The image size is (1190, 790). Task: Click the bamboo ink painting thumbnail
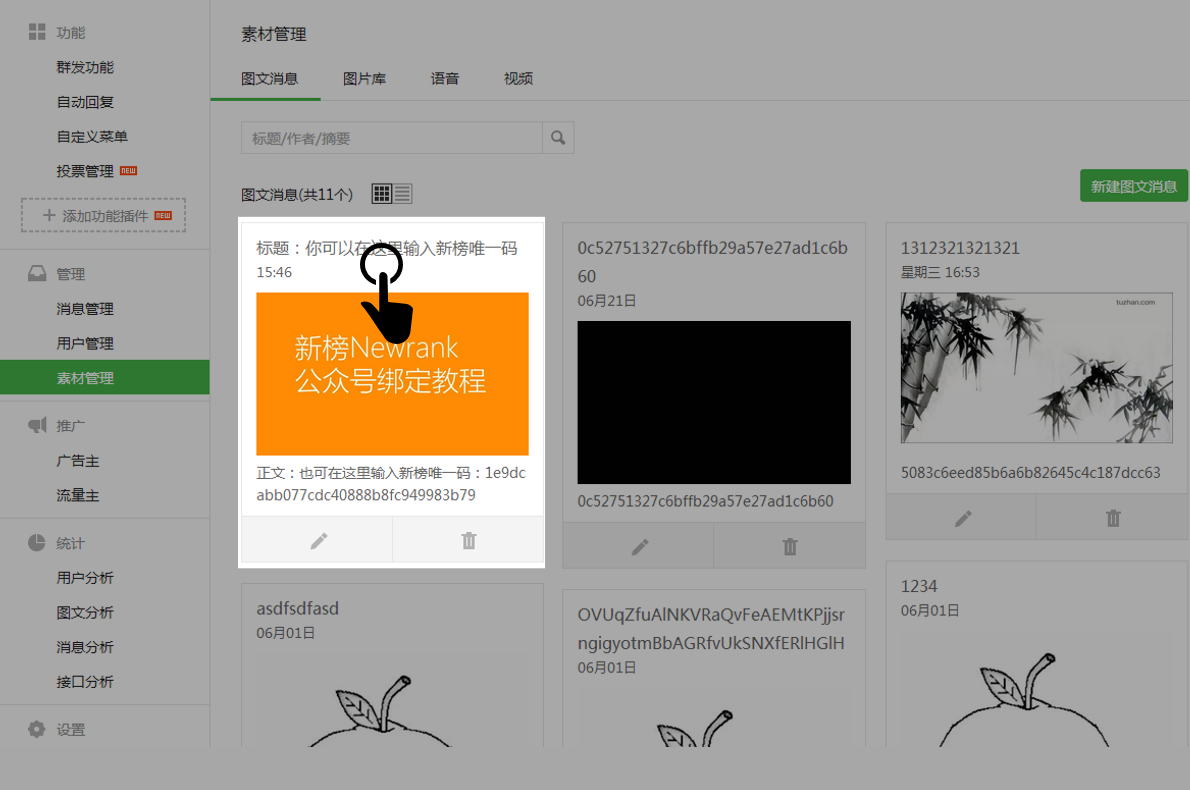1037,368
